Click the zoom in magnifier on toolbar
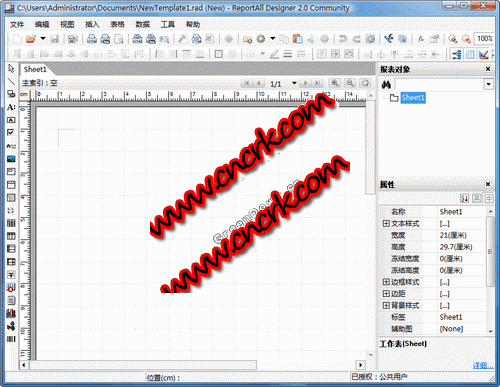Screen dimensions: 500x387 pyautogui.click(x=452, y=39)
